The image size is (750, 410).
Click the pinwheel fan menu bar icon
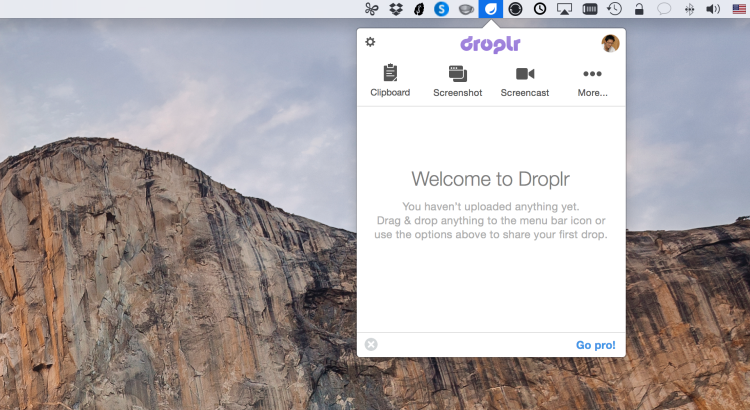tap(372, 9)
